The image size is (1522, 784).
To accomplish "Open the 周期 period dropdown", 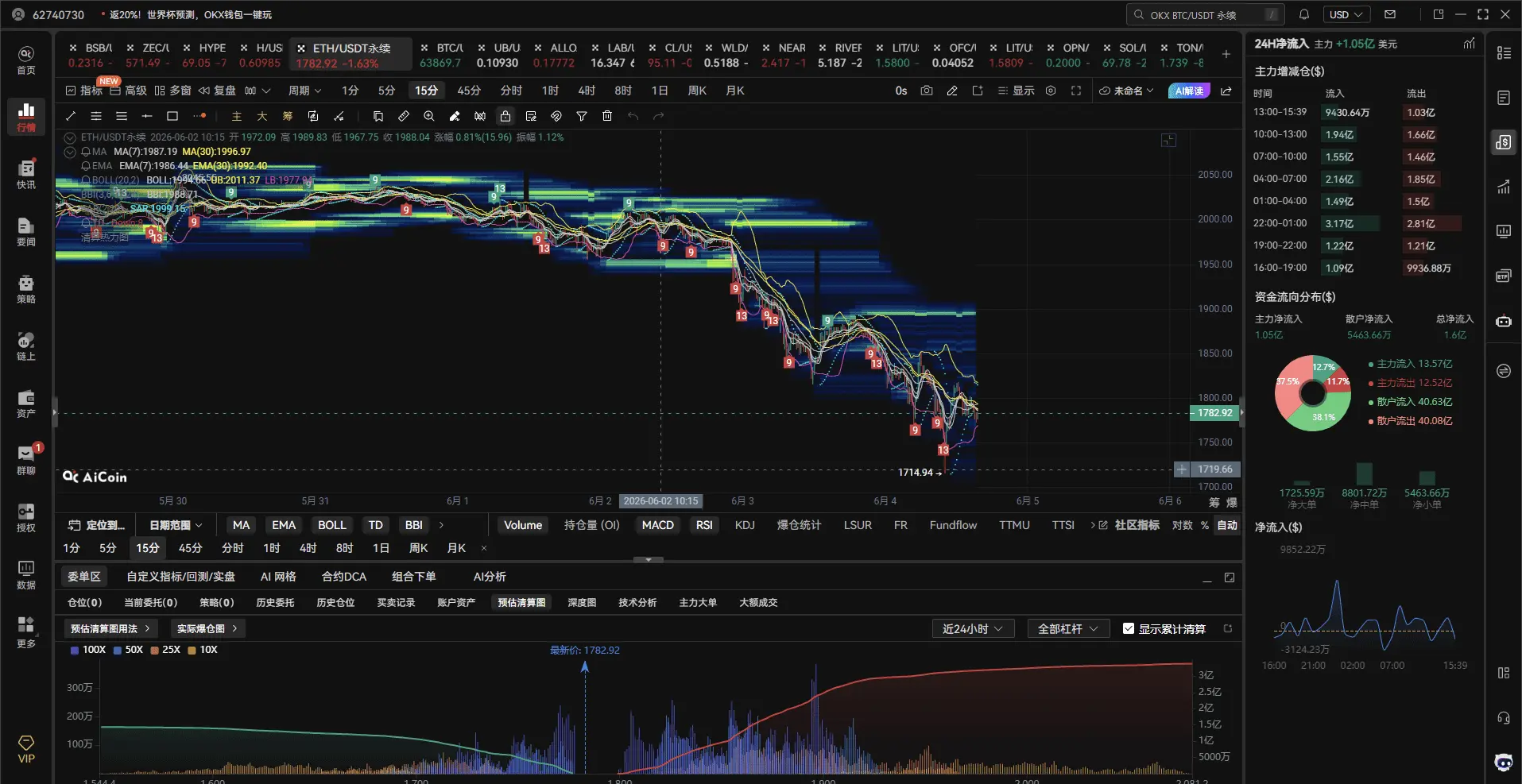I will tap(304, 91).
